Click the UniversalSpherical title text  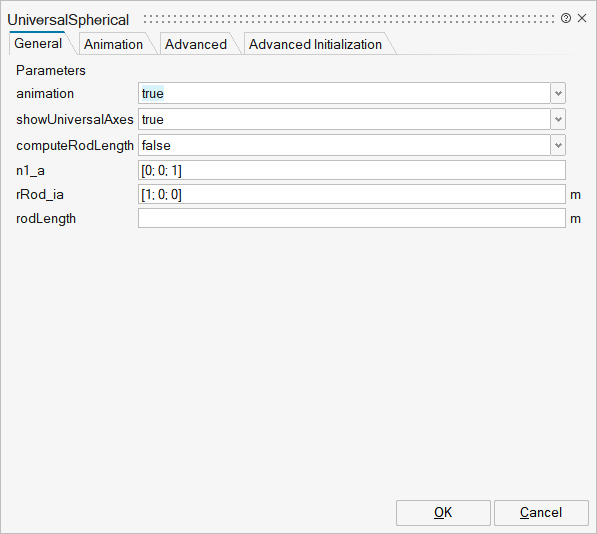click(68, 20)
